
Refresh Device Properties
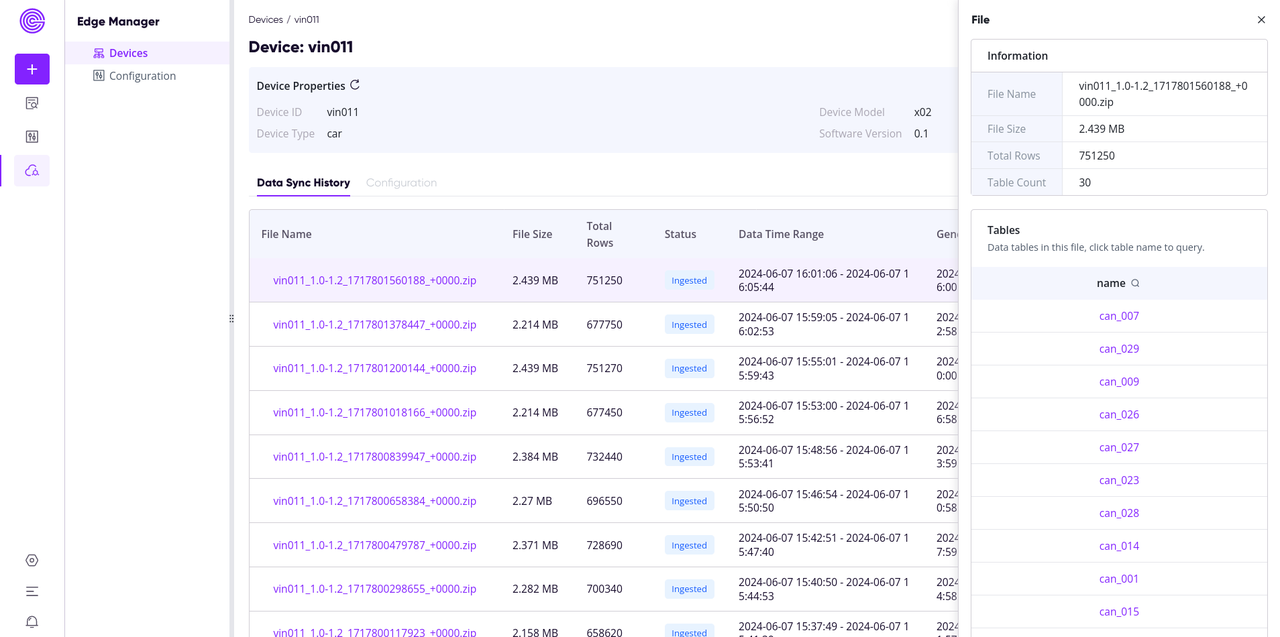pos(355,85)
